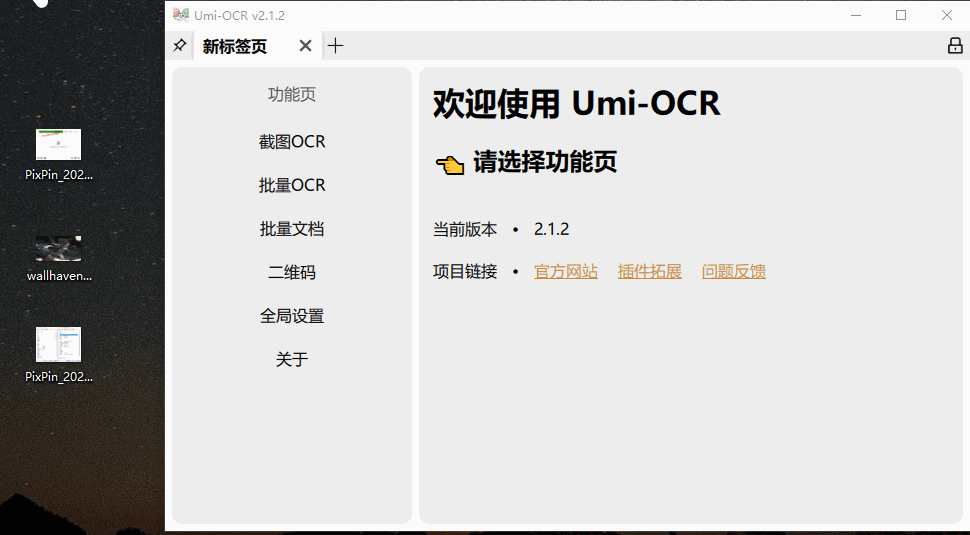
Task: Open the 关于 page
Action: 292,359
